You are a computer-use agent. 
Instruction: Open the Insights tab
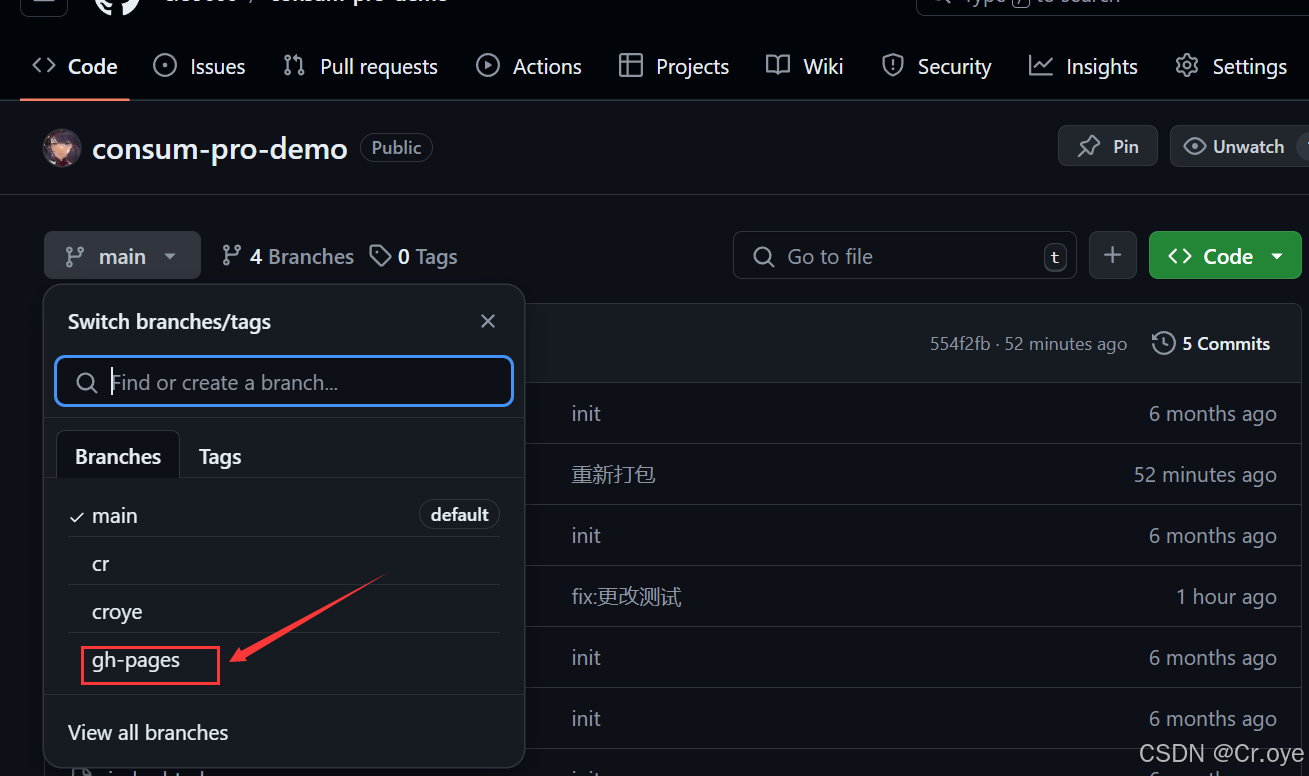tap(1083, 66)
